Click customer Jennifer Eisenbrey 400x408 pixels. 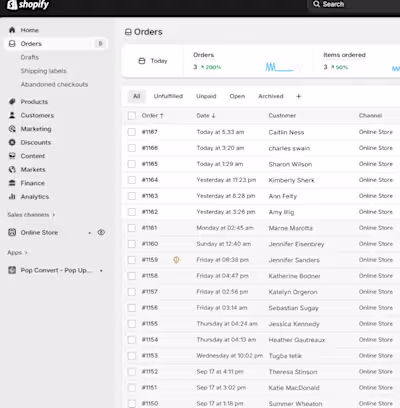pos(296,244)
